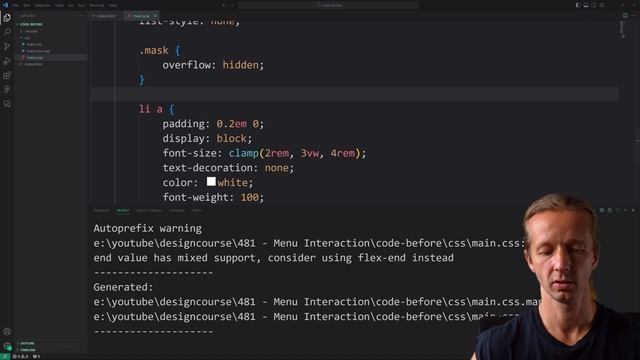Click the 'padding: 0.2em 0;' line
Viewport: 640px width, 360px height.
[x=213, y=124]
